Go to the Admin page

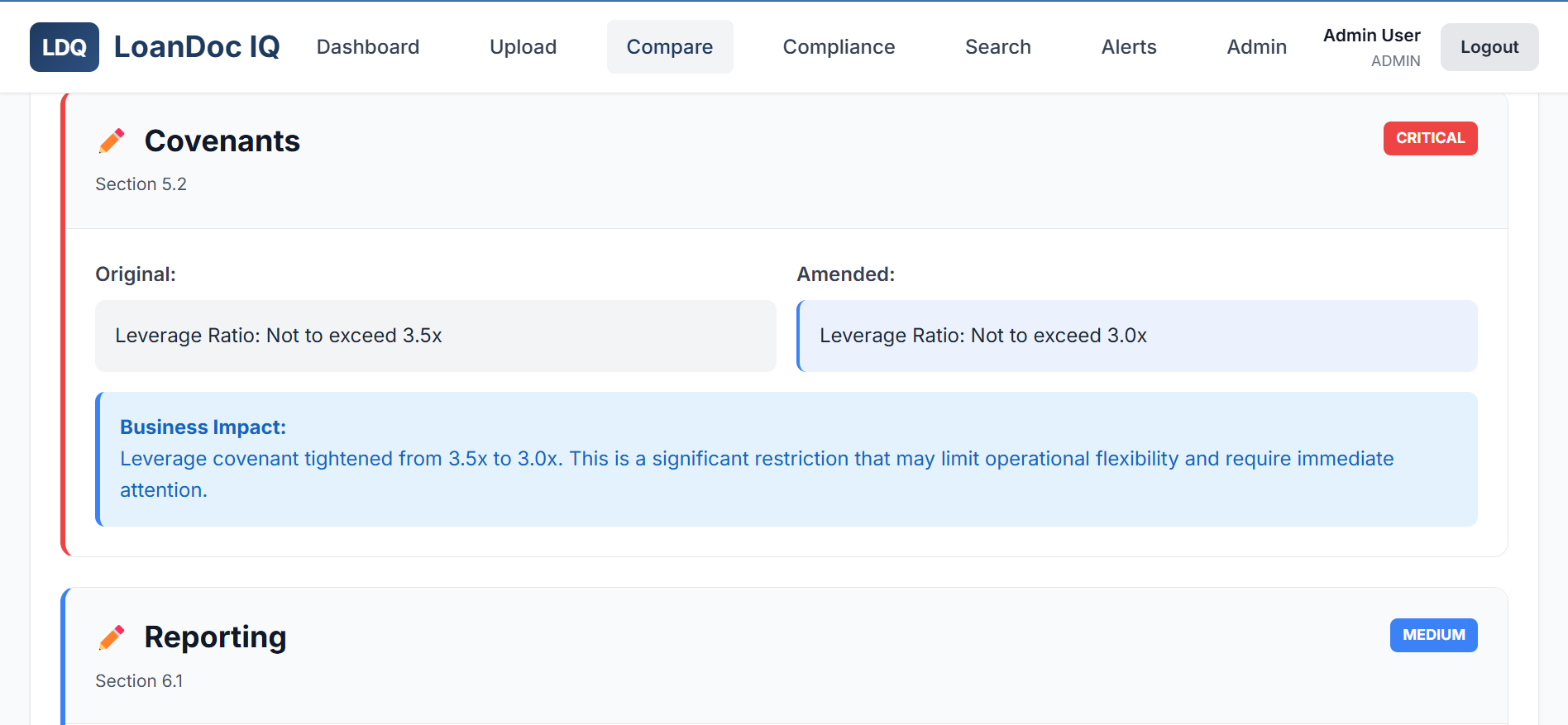coord(1257,47)
